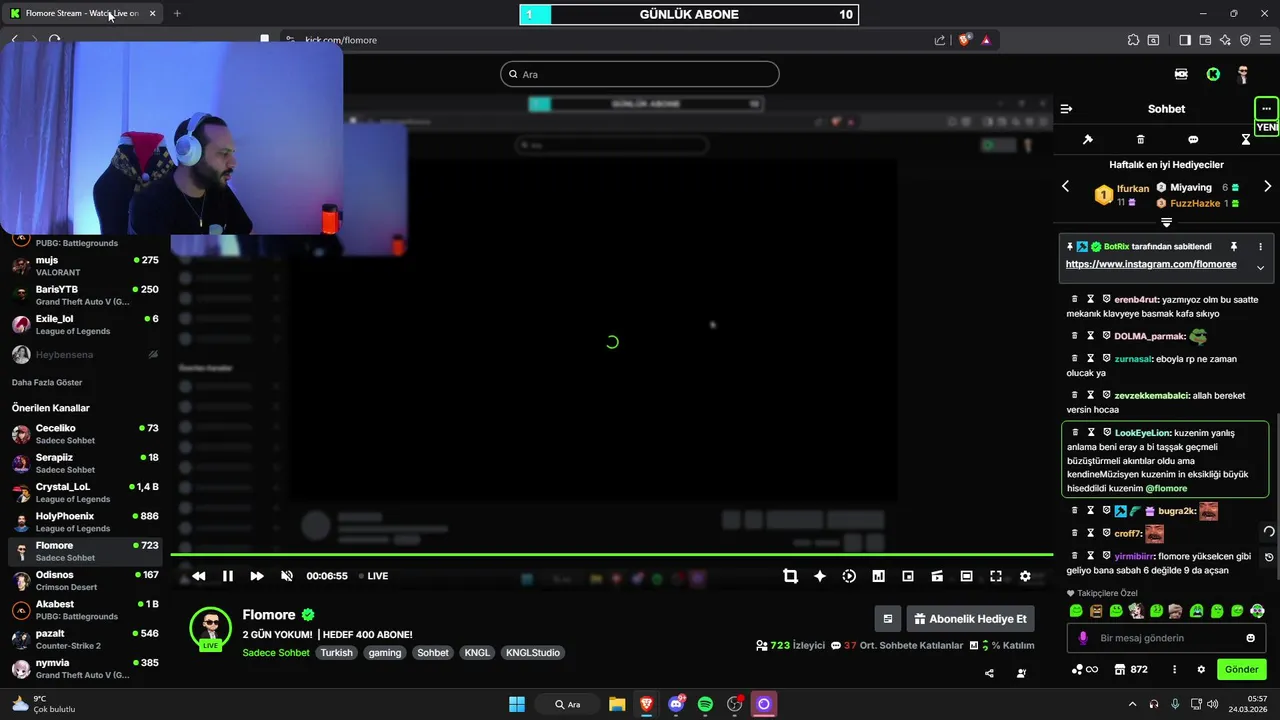
Task: Click the Sadece Sohbet category link
Action: pos(276,653)
